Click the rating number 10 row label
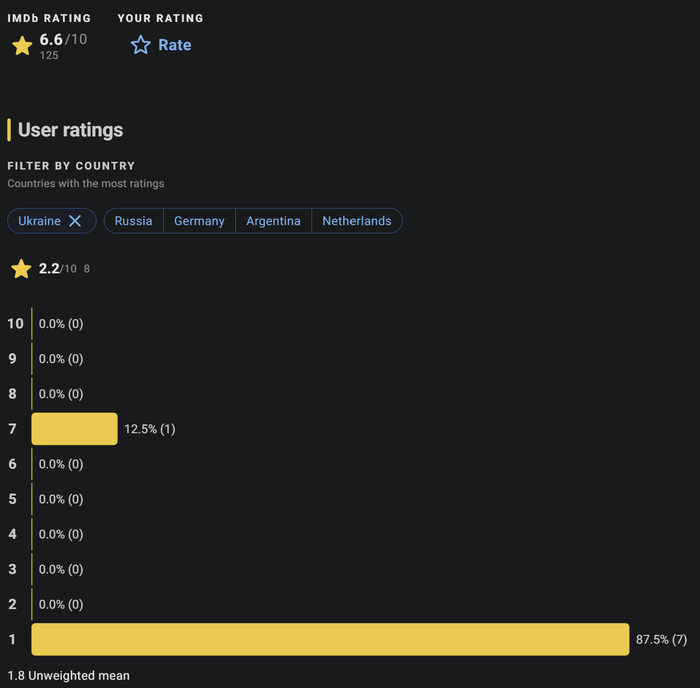The width and height of the screenshot is (700, 688). click(x=15, y=323)
